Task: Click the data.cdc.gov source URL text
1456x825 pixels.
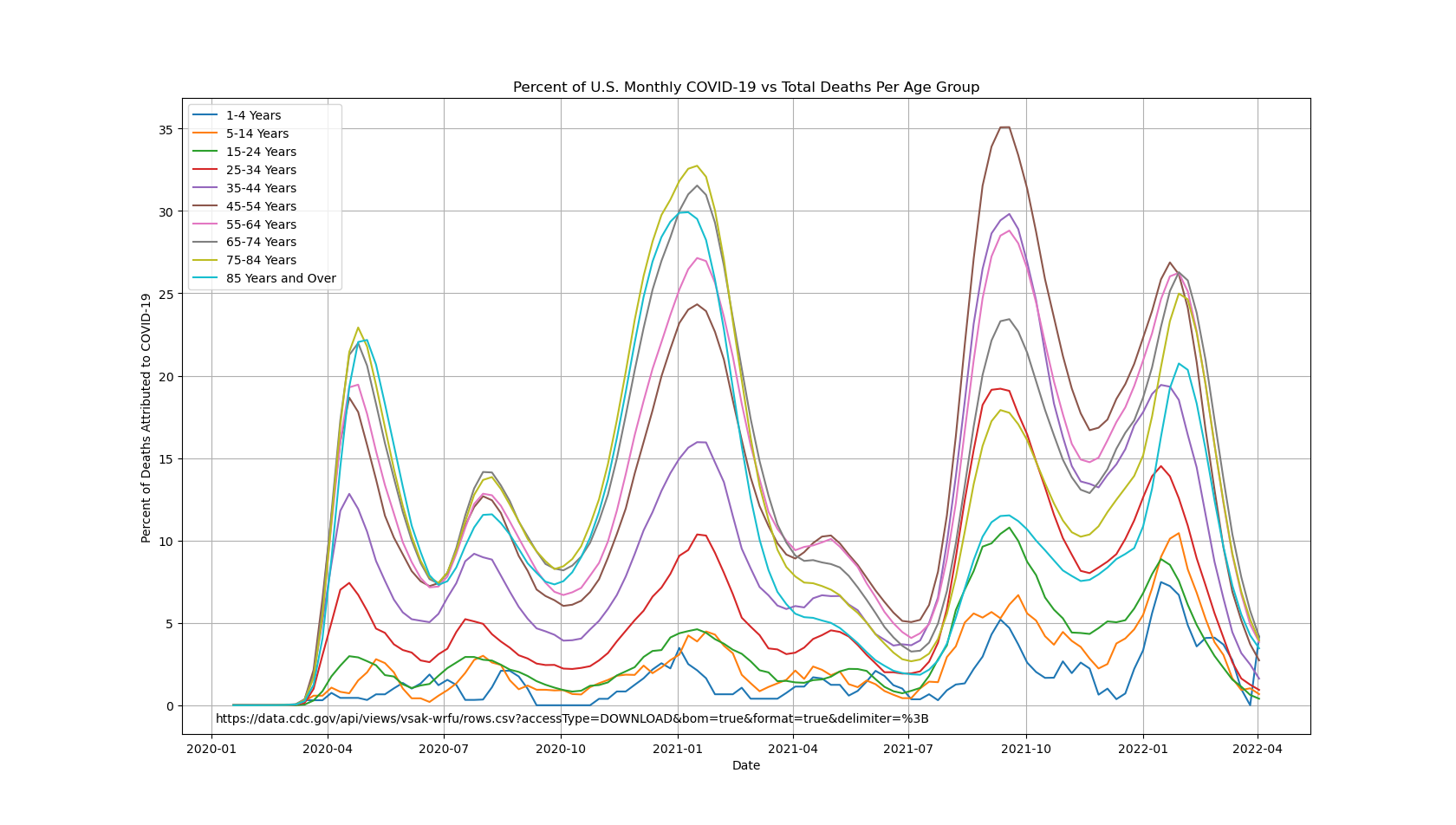Action: click(x=572, y=718)
